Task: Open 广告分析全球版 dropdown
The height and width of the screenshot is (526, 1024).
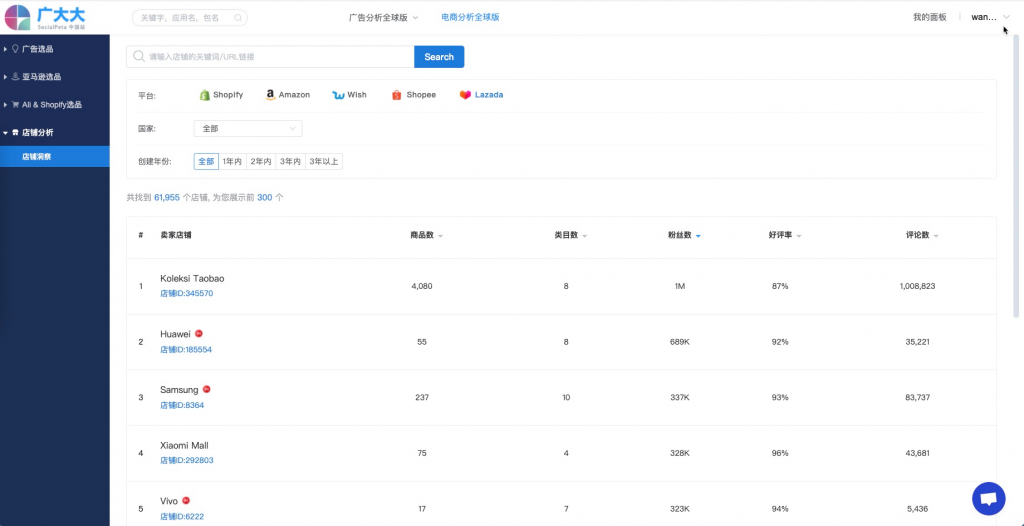Action: coord(383,18)
